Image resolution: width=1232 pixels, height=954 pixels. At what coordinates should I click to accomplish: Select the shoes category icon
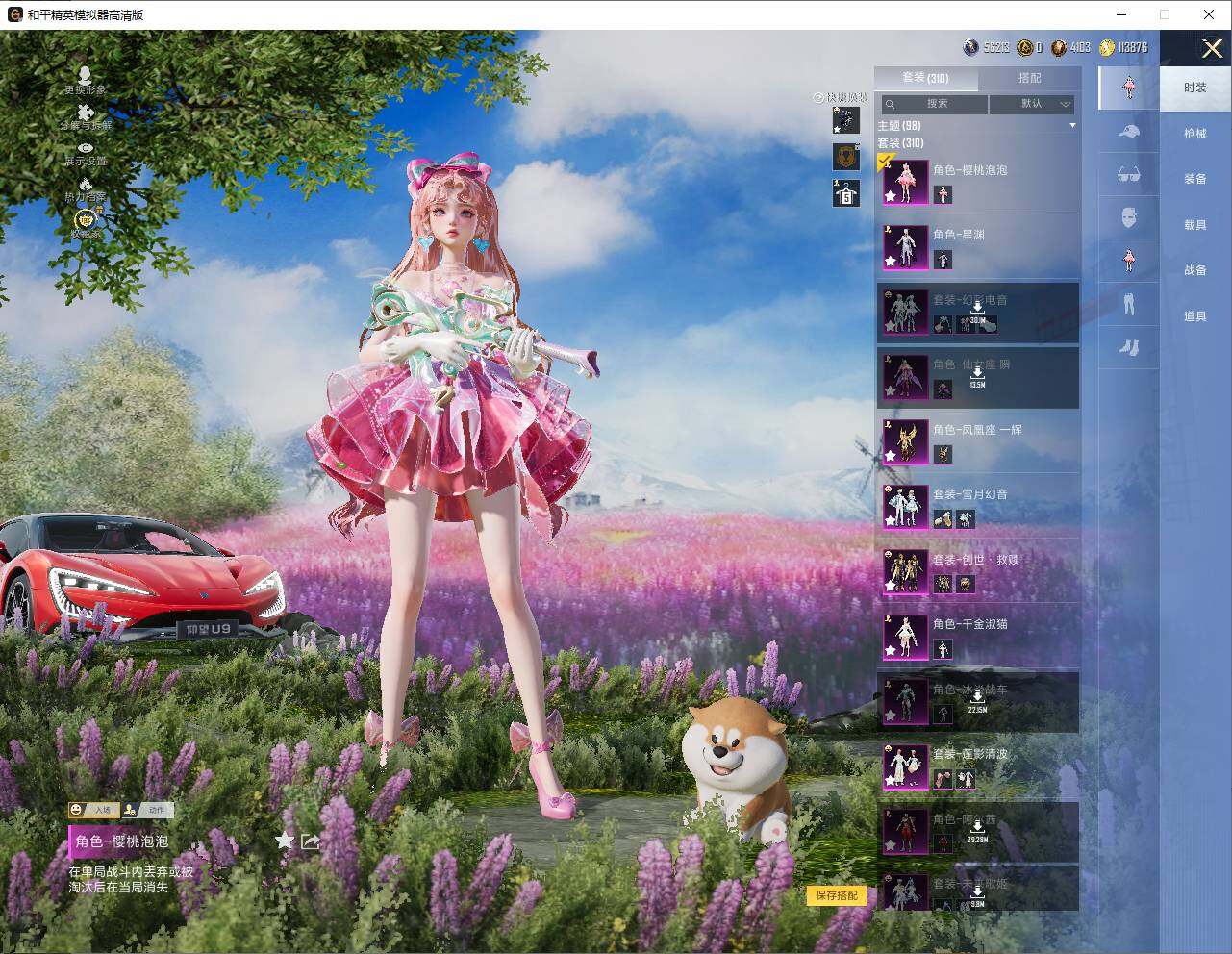point(1129,346)
